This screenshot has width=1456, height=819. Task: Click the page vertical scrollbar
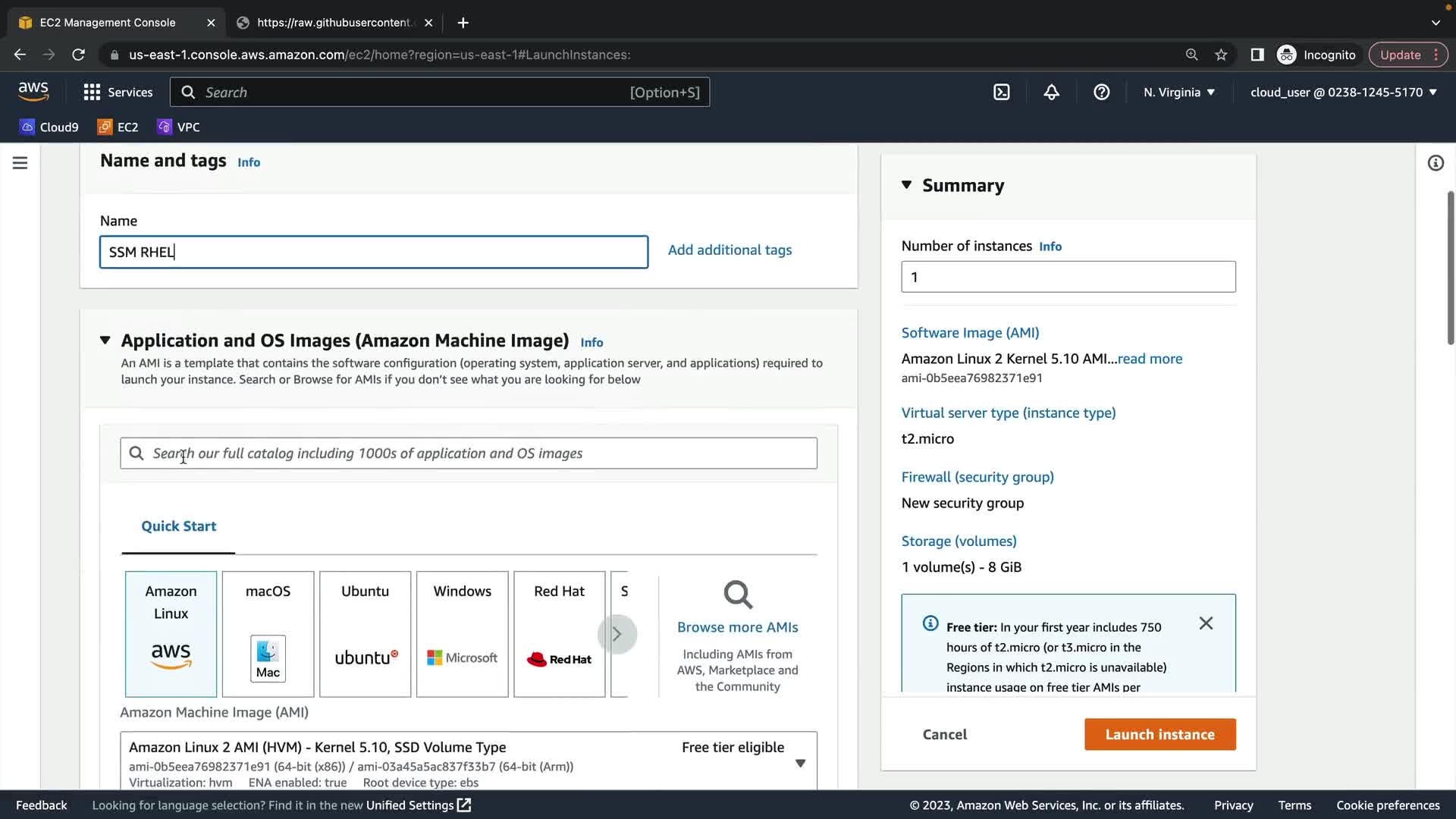[x=1450, y=265]
